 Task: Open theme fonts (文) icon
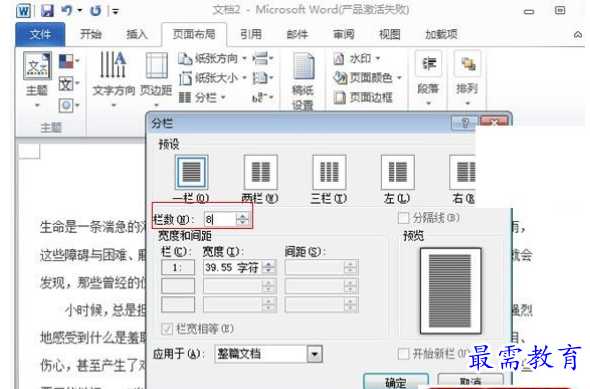[66, 84]
